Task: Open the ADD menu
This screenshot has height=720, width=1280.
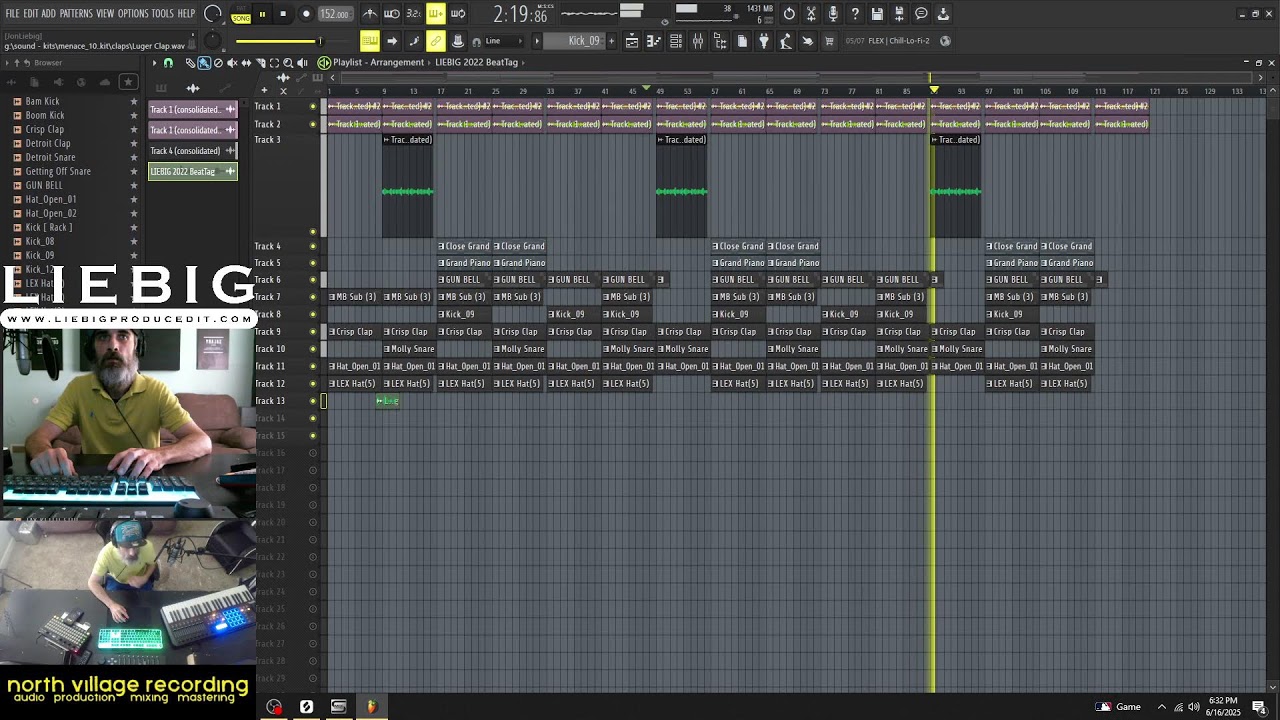Action: click(x=48, y=14)
